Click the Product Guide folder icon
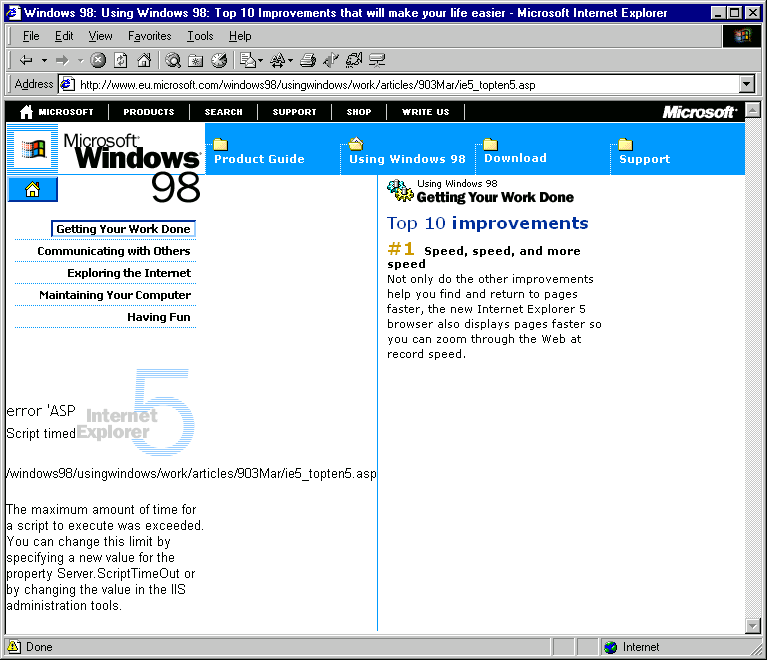The image size is (767, 660). [x=221, y=144]
